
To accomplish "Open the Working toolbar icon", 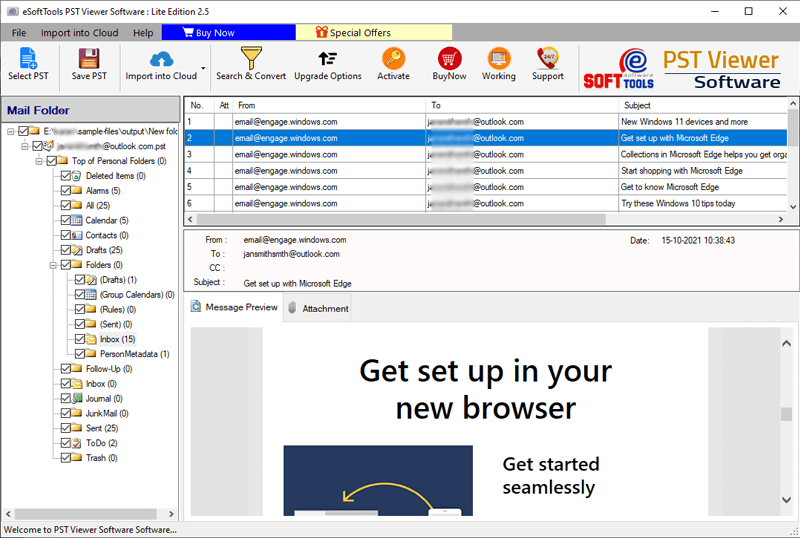I will [498, 59].
